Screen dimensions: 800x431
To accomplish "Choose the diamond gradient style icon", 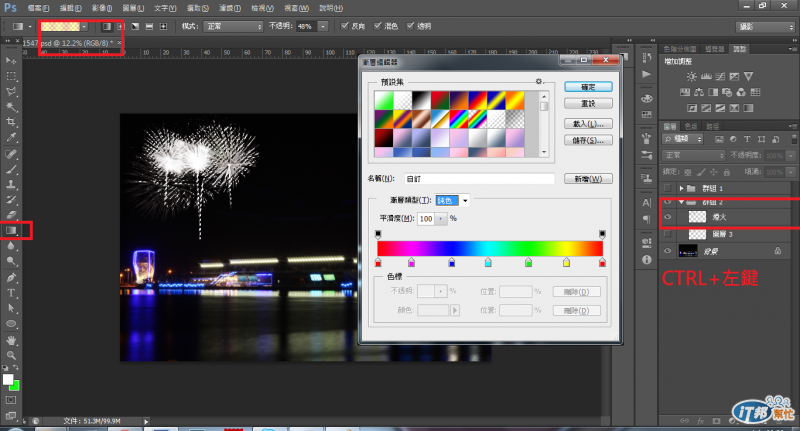I will click(163, 26).
